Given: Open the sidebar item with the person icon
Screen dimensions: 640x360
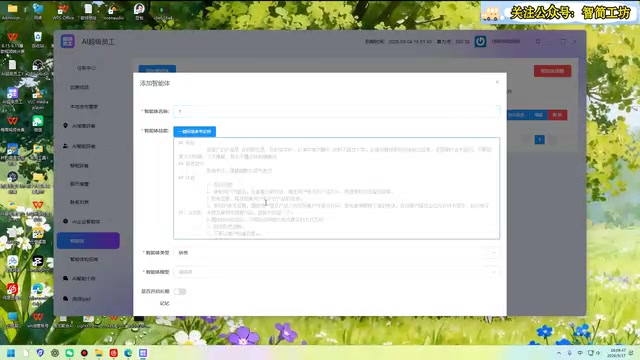Looking at the screenshot, I should click(x=65, y=146).
